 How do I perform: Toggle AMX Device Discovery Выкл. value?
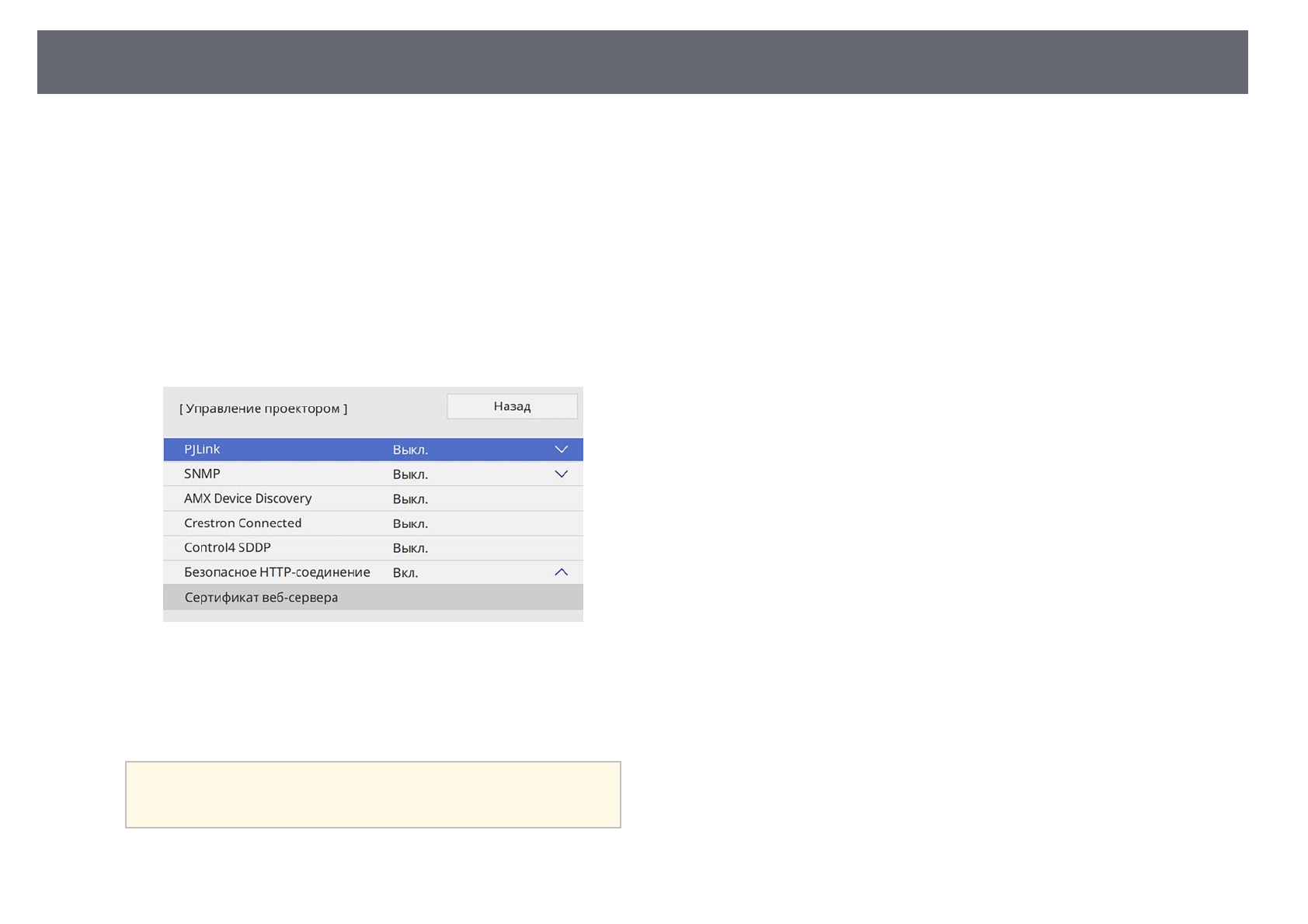[410, 499]
